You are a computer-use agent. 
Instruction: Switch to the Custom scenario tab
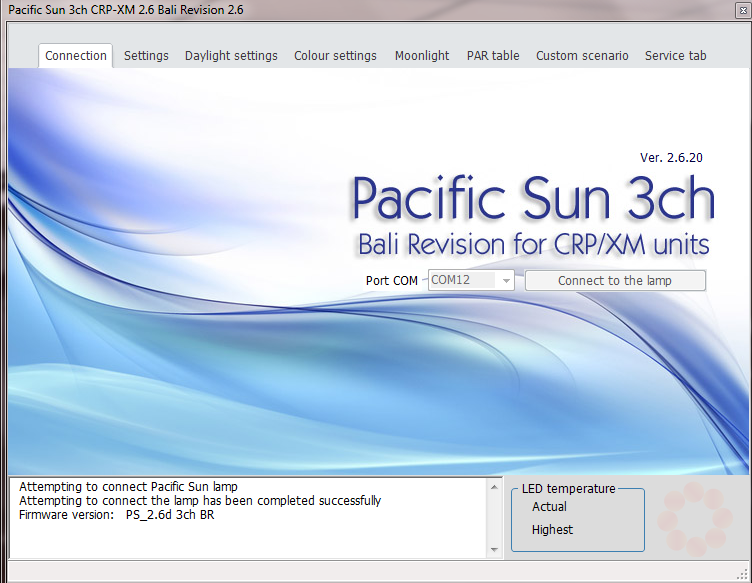(x=582, y=56)
